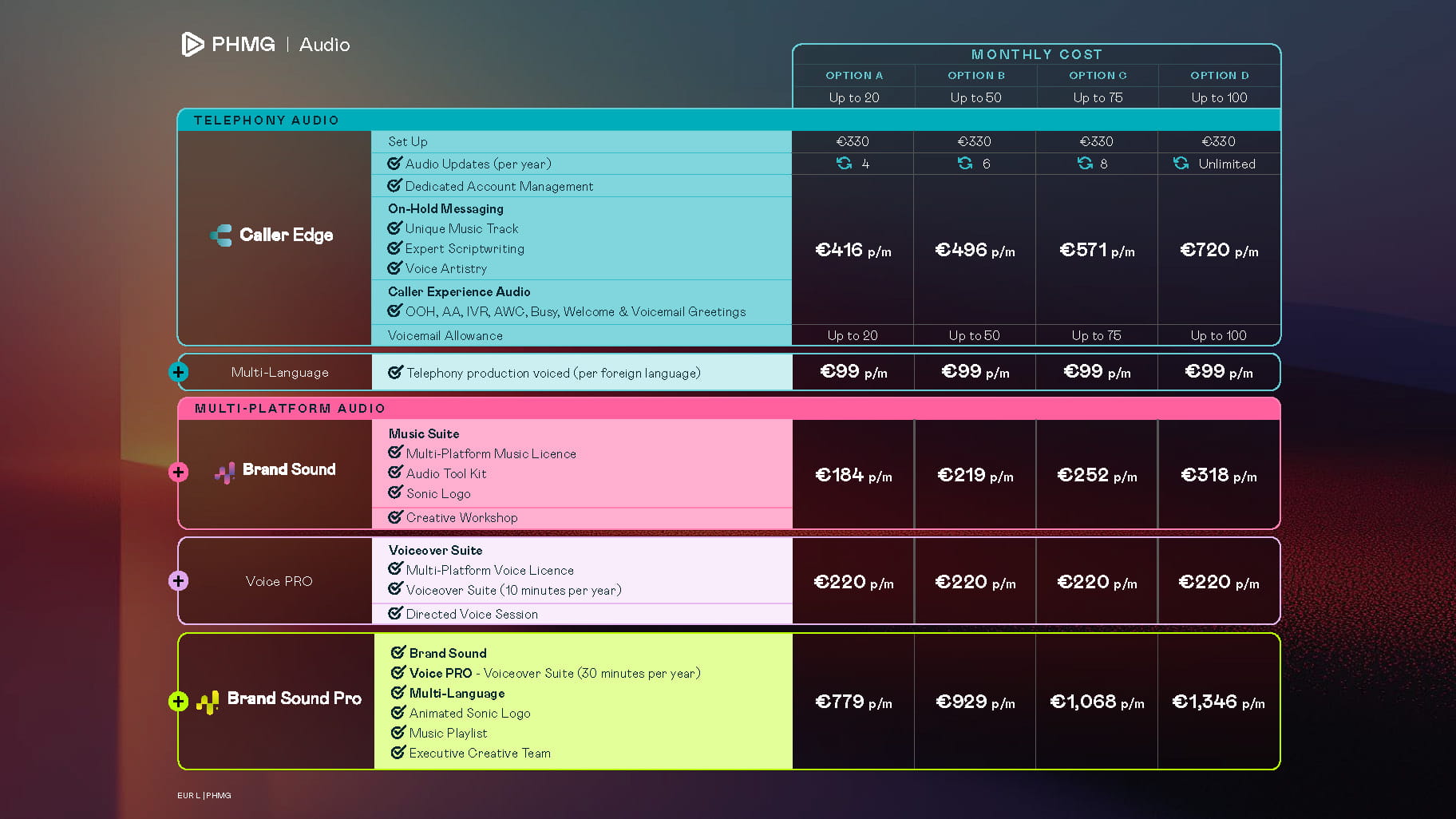This screenshot has height=819, width=1456.
Task: Click the tick icon beside Animated Sonic Logo
Action: tap(399, 712)
